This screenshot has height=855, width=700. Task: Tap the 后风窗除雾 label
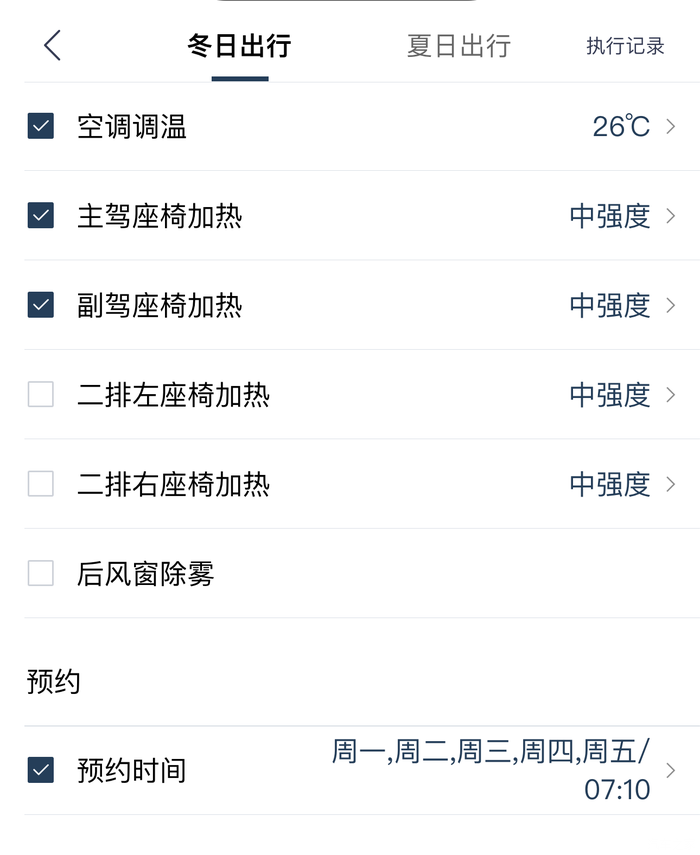[146, 574]
